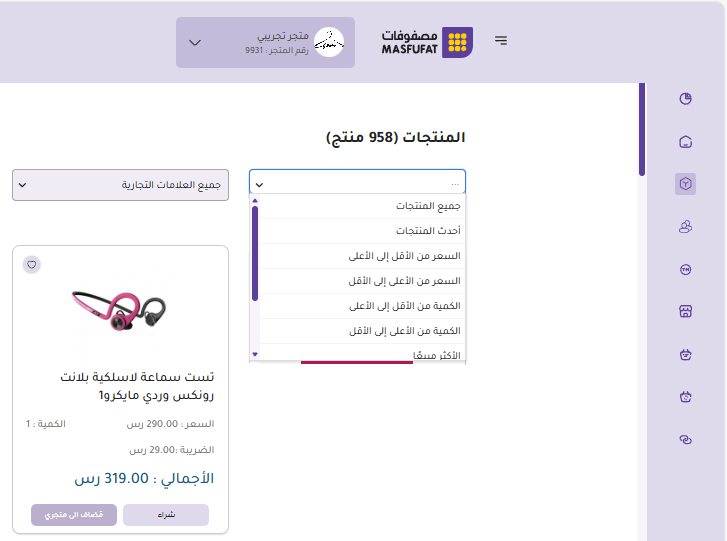727x541 pixels.
Task: Open the users icon in sidebar
Action: 685,227
